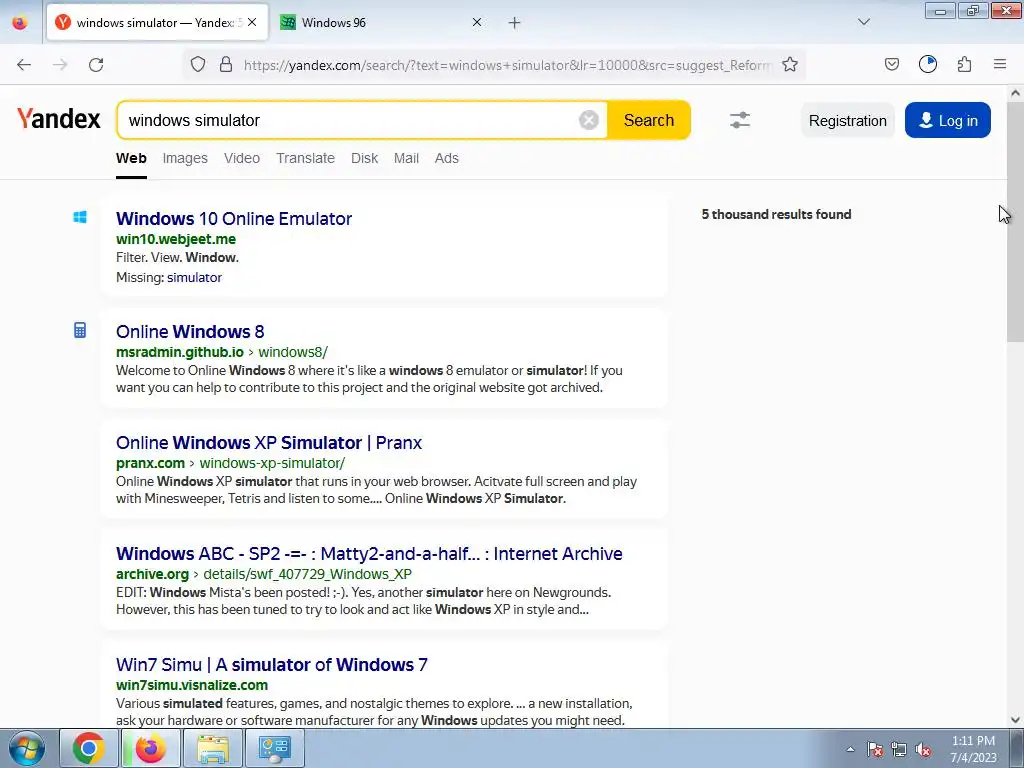
Task: Open archive.org green URL
Action: click(152, 574)
